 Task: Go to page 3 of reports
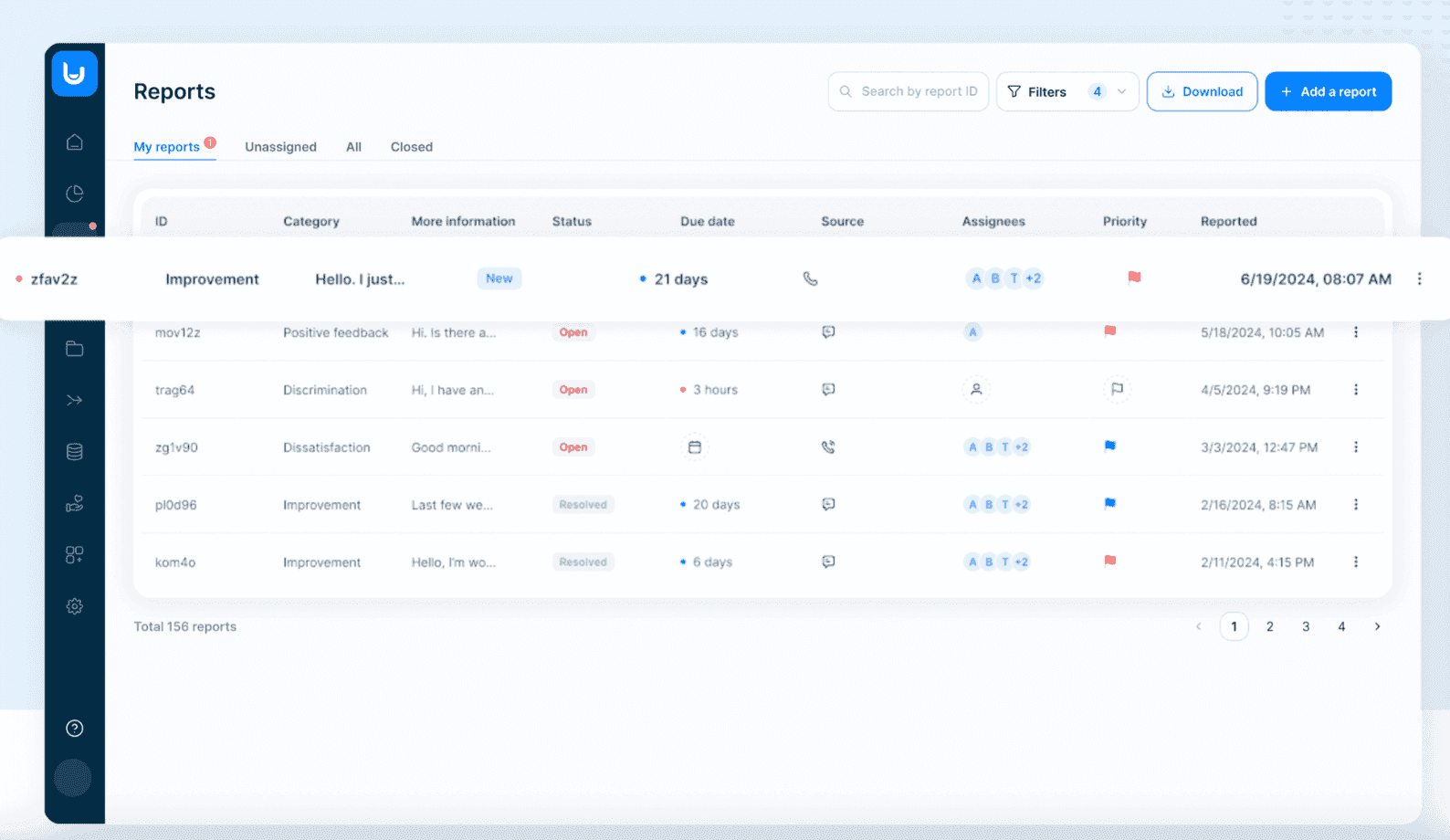click(1306, 626)
